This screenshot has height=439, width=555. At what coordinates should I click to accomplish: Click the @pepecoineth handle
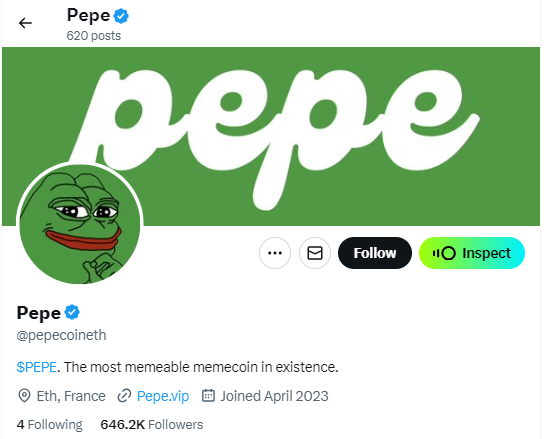pyautogui.click(x=61, y=335)
